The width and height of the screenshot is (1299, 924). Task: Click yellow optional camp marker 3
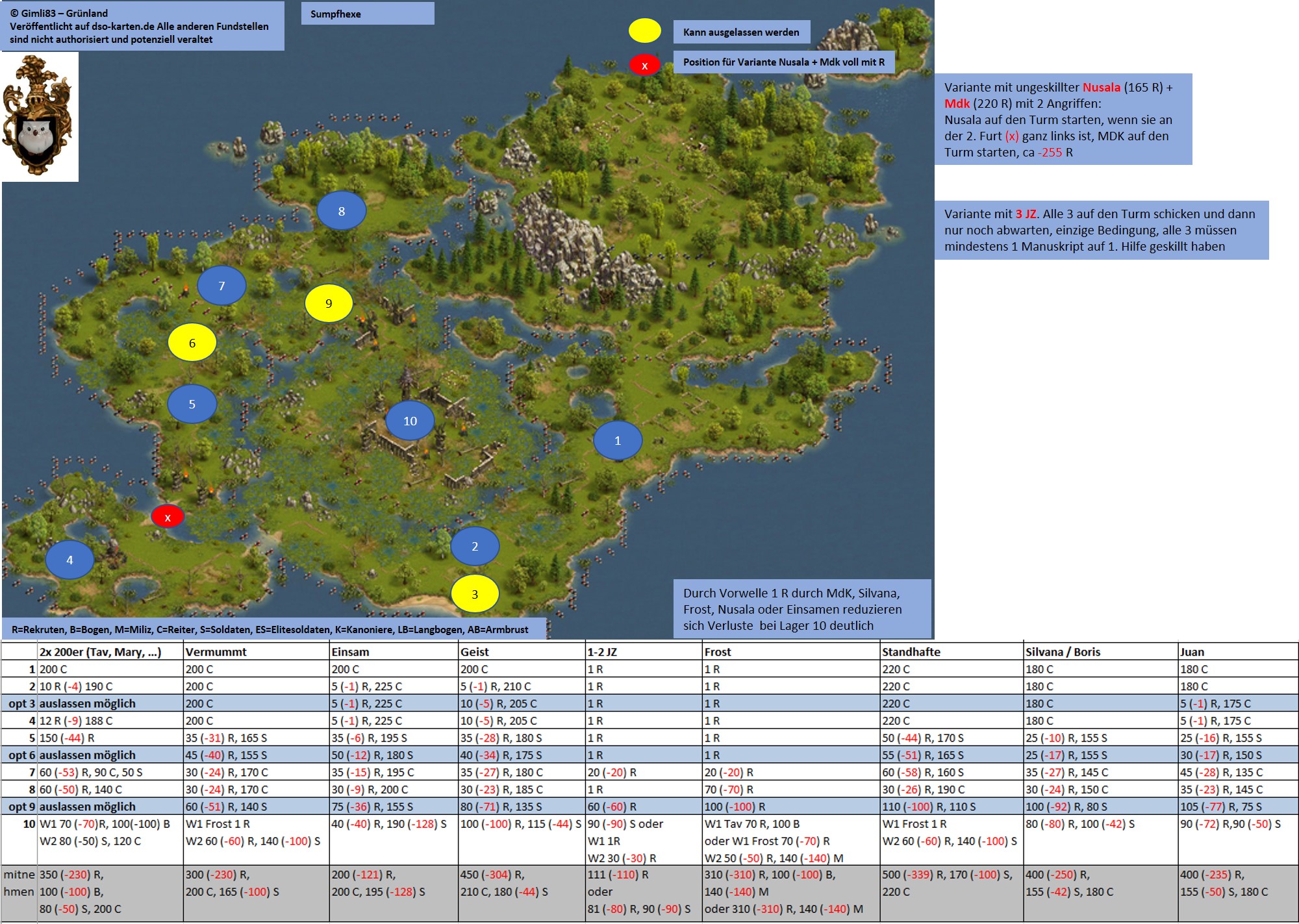[475, 593]
